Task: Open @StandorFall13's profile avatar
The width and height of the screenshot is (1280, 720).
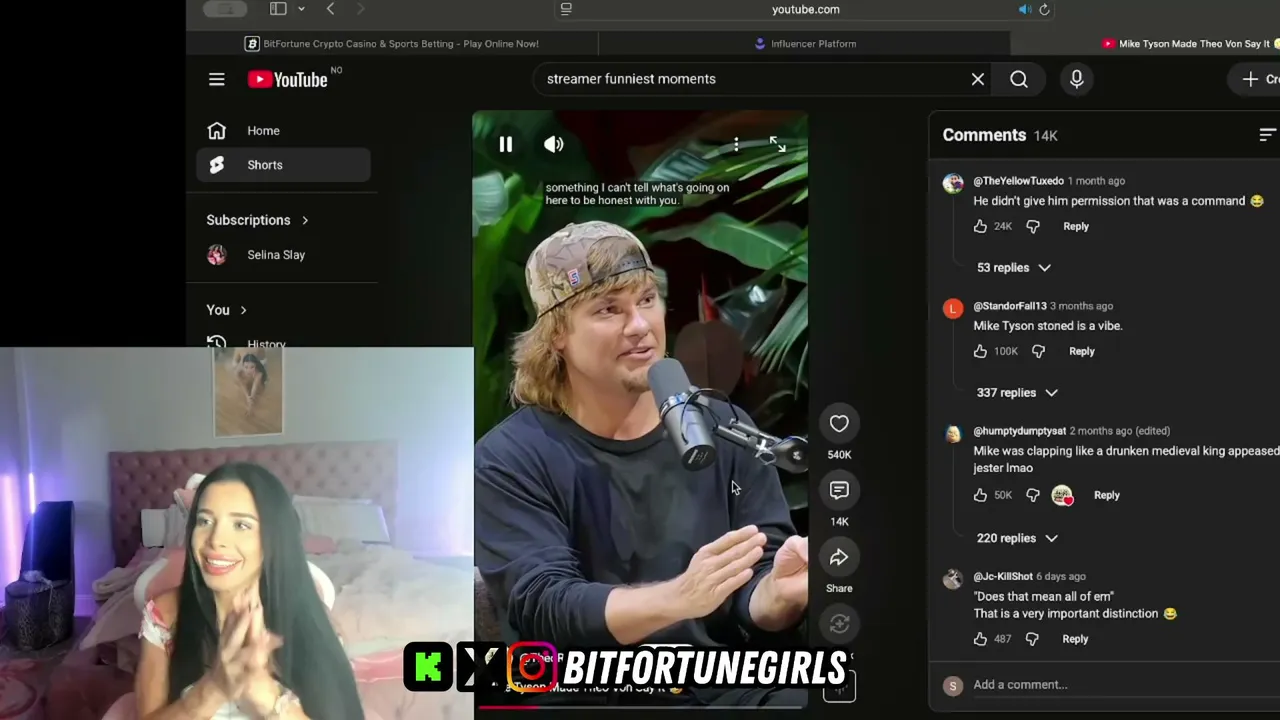Action: coord(953,309)
